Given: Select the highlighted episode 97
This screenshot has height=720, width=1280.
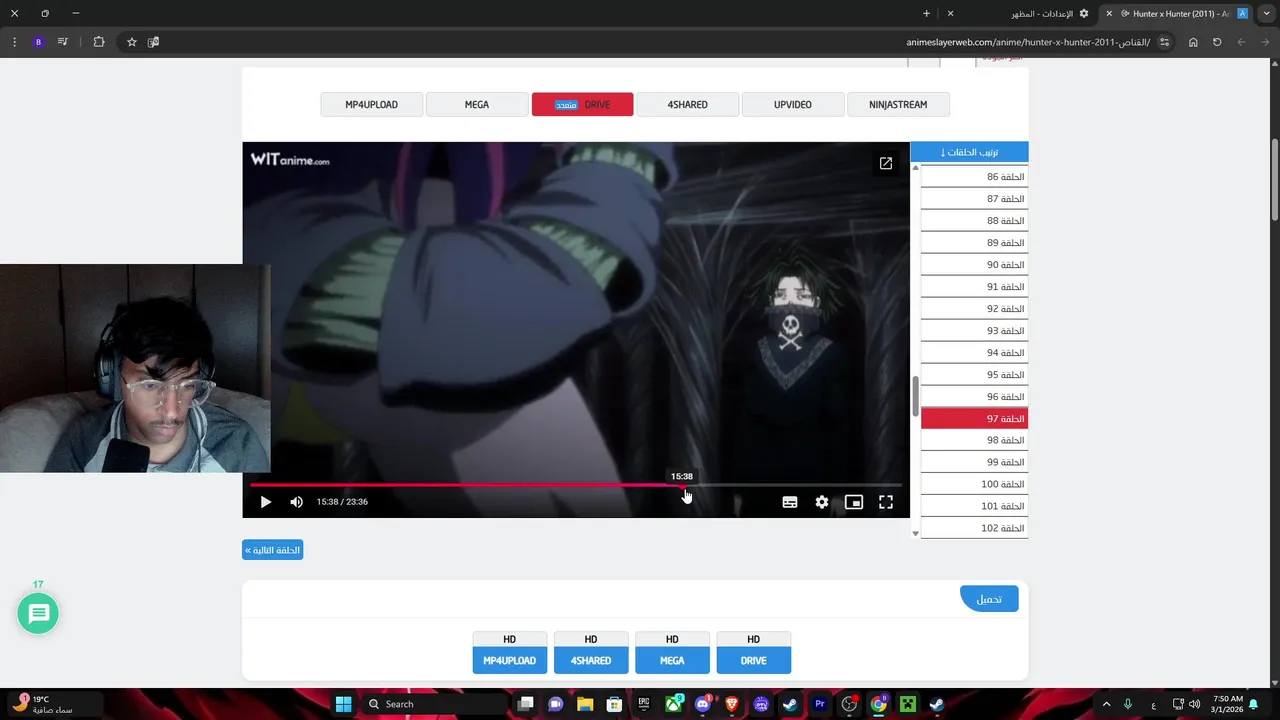Looking at the screenshot, I should (x=974, y=419).
